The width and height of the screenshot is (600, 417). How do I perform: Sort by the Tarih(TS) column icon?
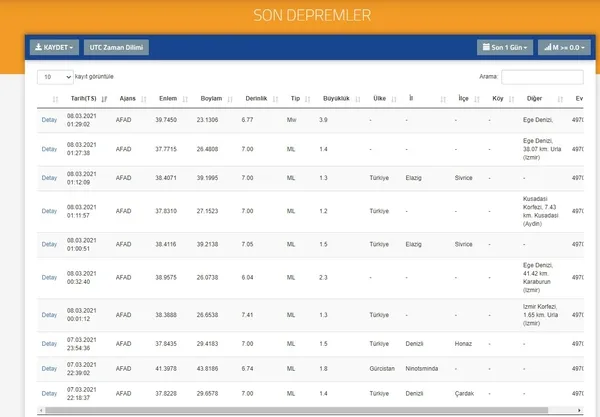pos(104,99)
